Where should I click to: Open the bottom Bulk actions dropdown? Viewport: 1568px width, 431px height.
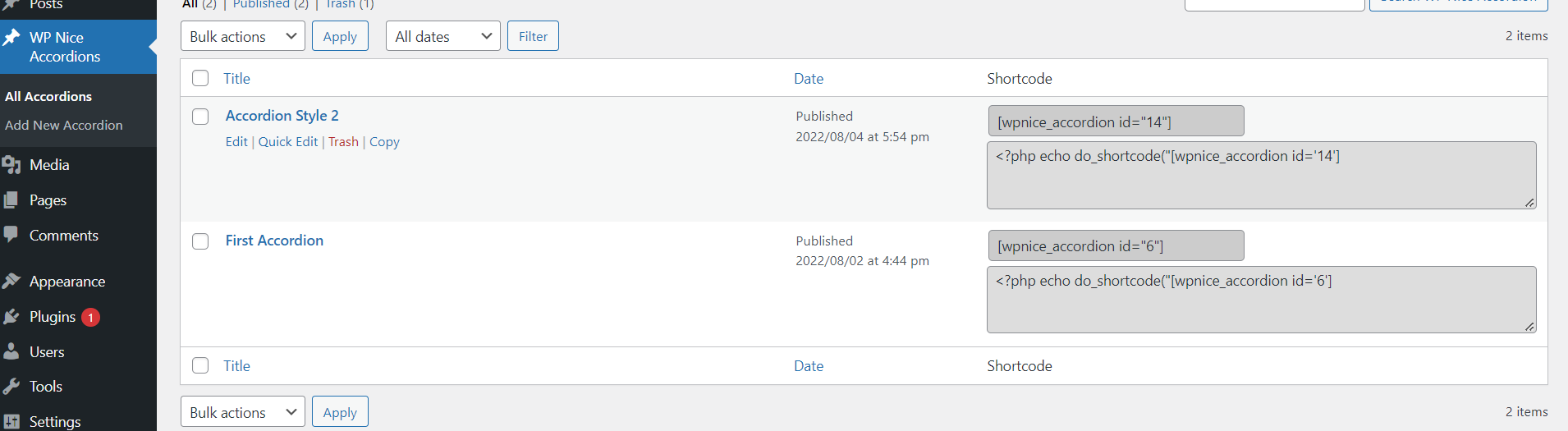tap(243, 412)
